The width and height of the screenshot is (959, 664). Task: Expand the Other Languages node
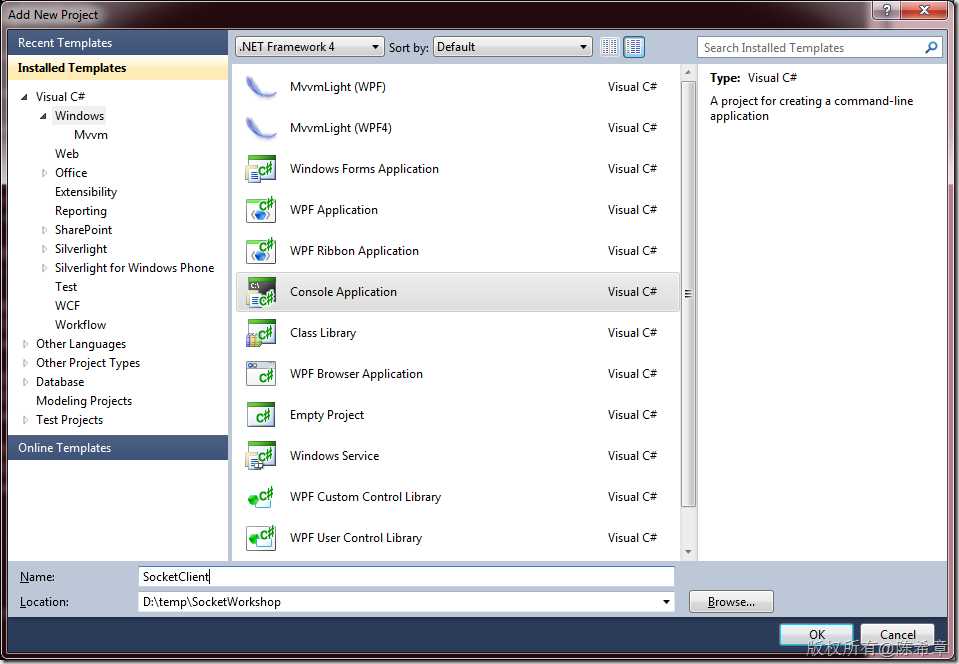(25, 344)
